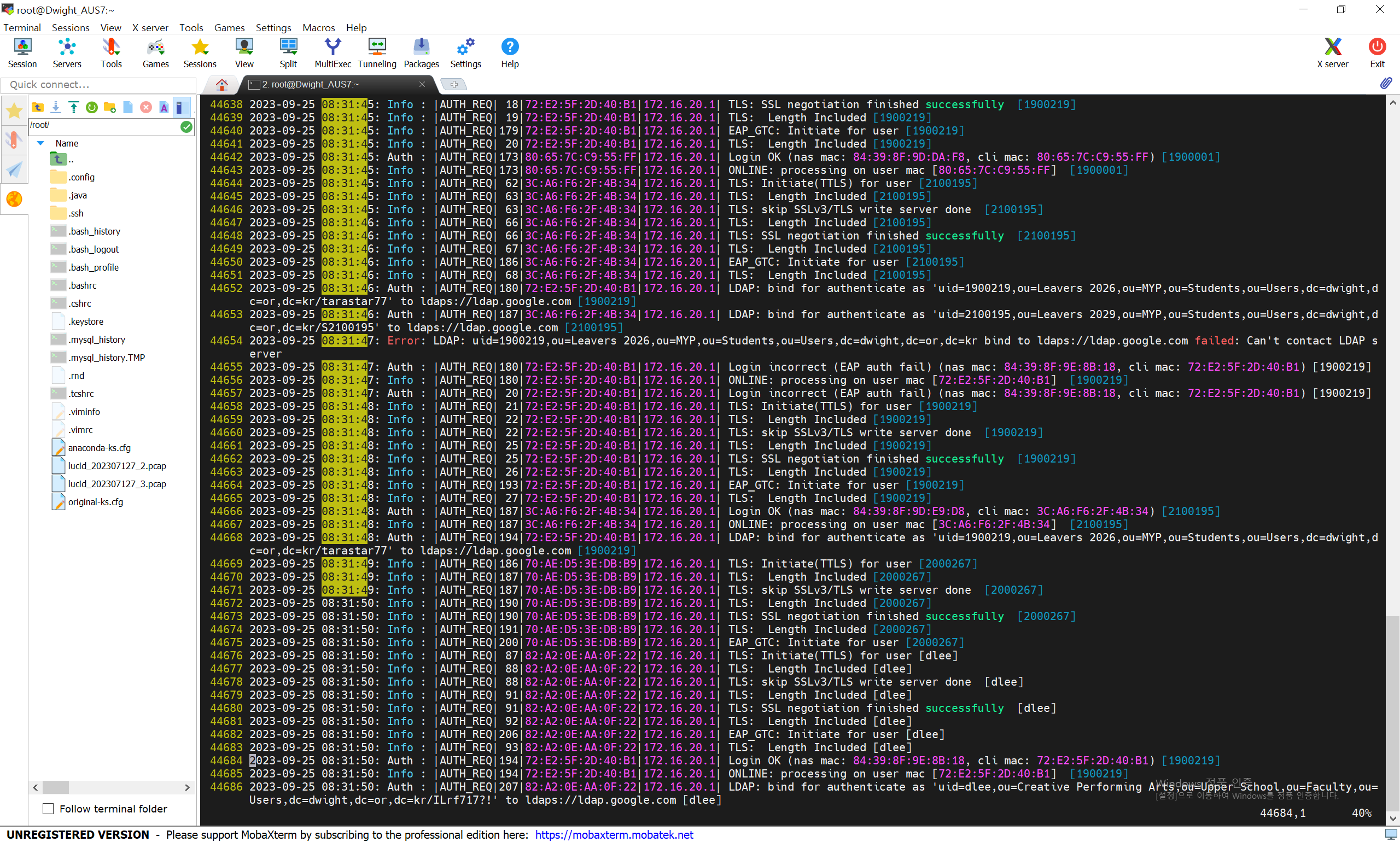Click the create new folder icon

click(x=109, y=107)
